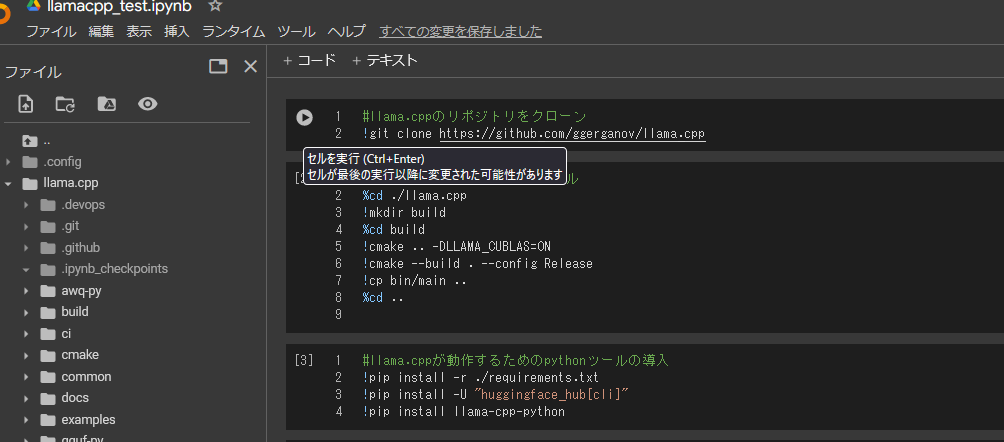
Task: Click the pip install llama-cpp-python line
Action: tap(464, 411)
